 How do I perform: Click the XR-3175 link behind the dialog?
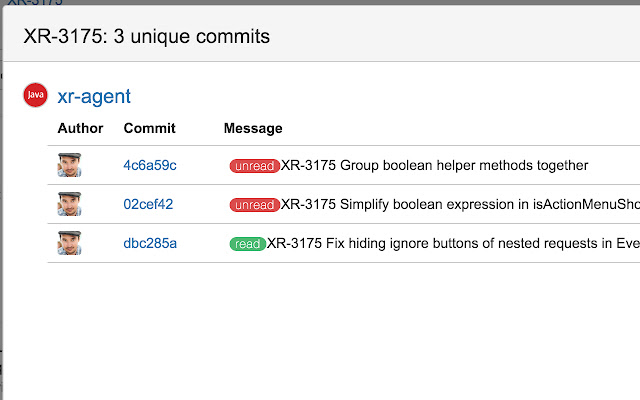click(30, 4)
